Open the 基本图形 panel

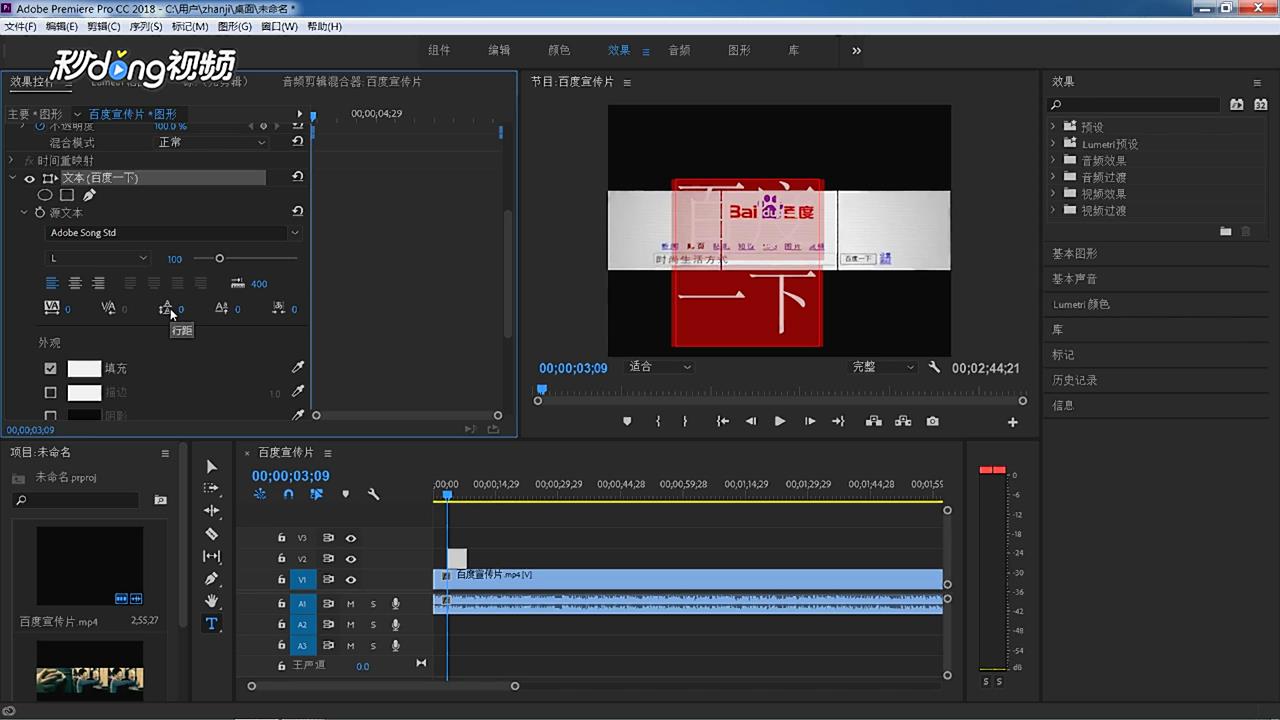pyautogui.click(x=1075, y=254)
